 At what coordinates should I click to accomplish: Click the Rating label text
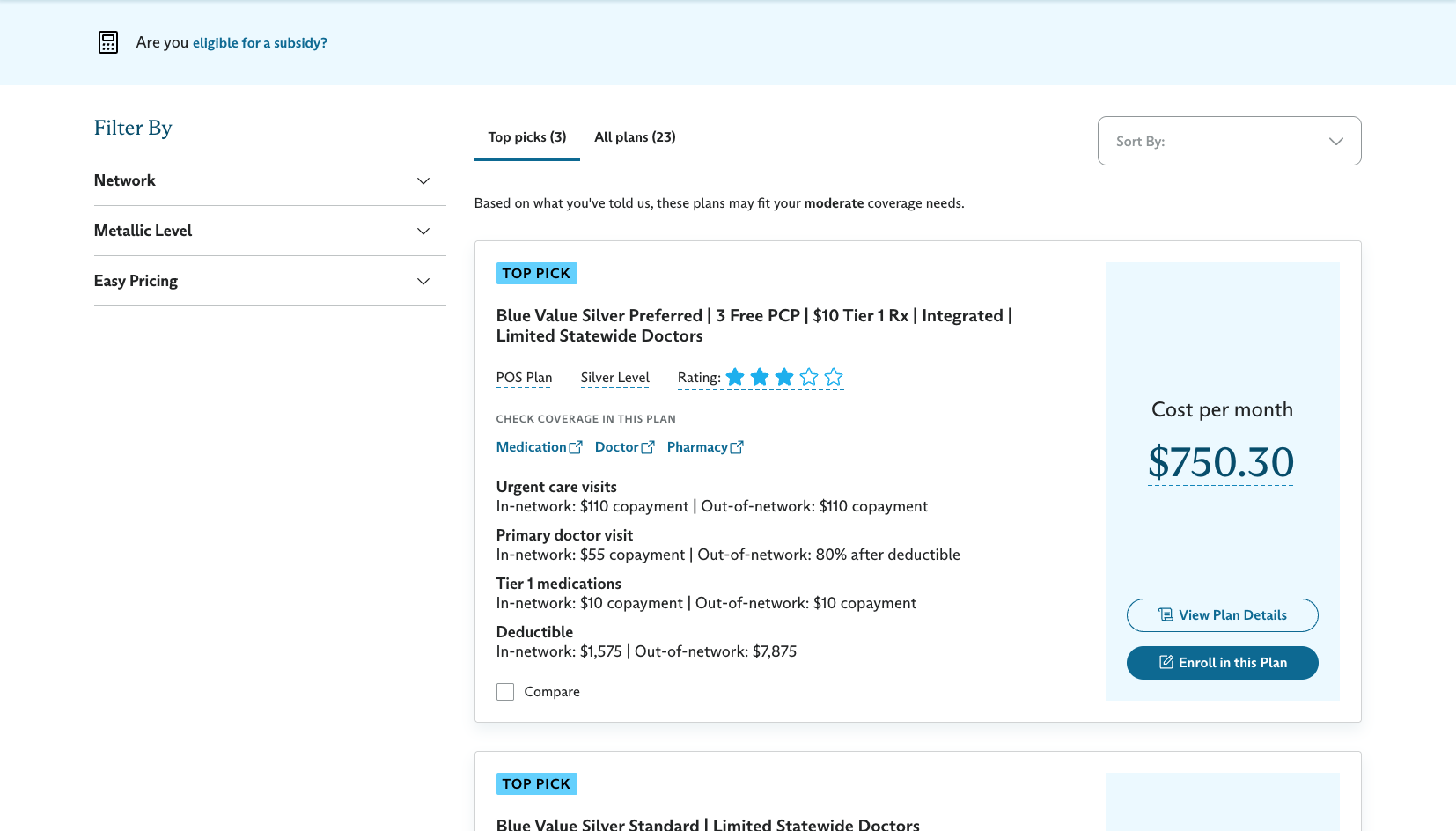pyautogui.click(x=699, y=378)
